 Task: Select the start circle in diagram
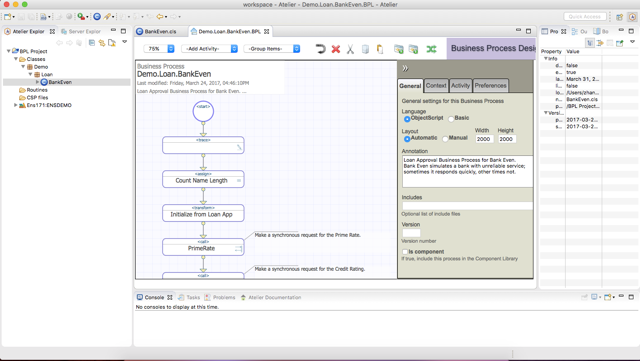coord(203,111)
